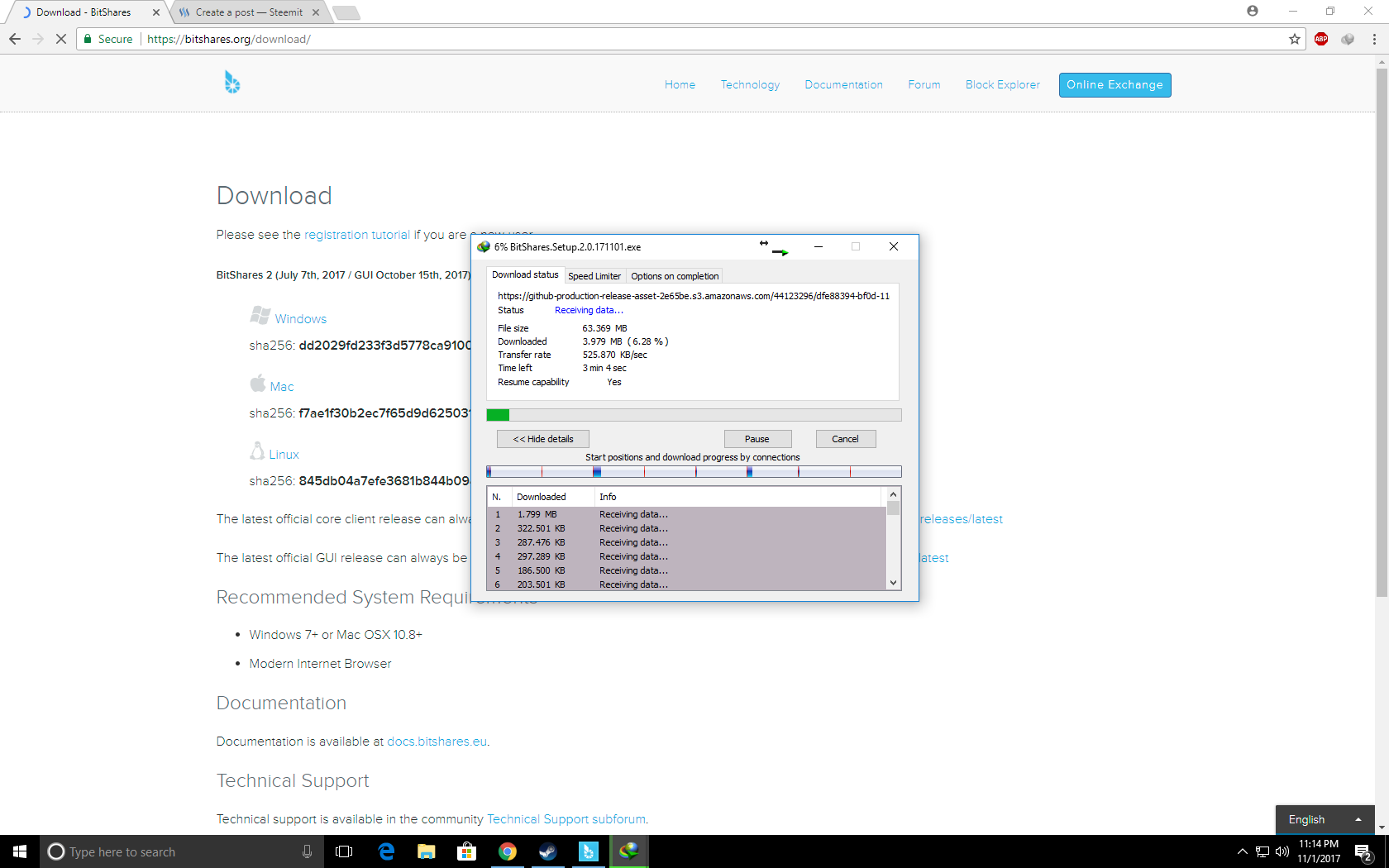Viewport: 1389px width, 868px height.
Task: Click the green arrow icon in the download dialog title bar
Action: click(780, 251)
